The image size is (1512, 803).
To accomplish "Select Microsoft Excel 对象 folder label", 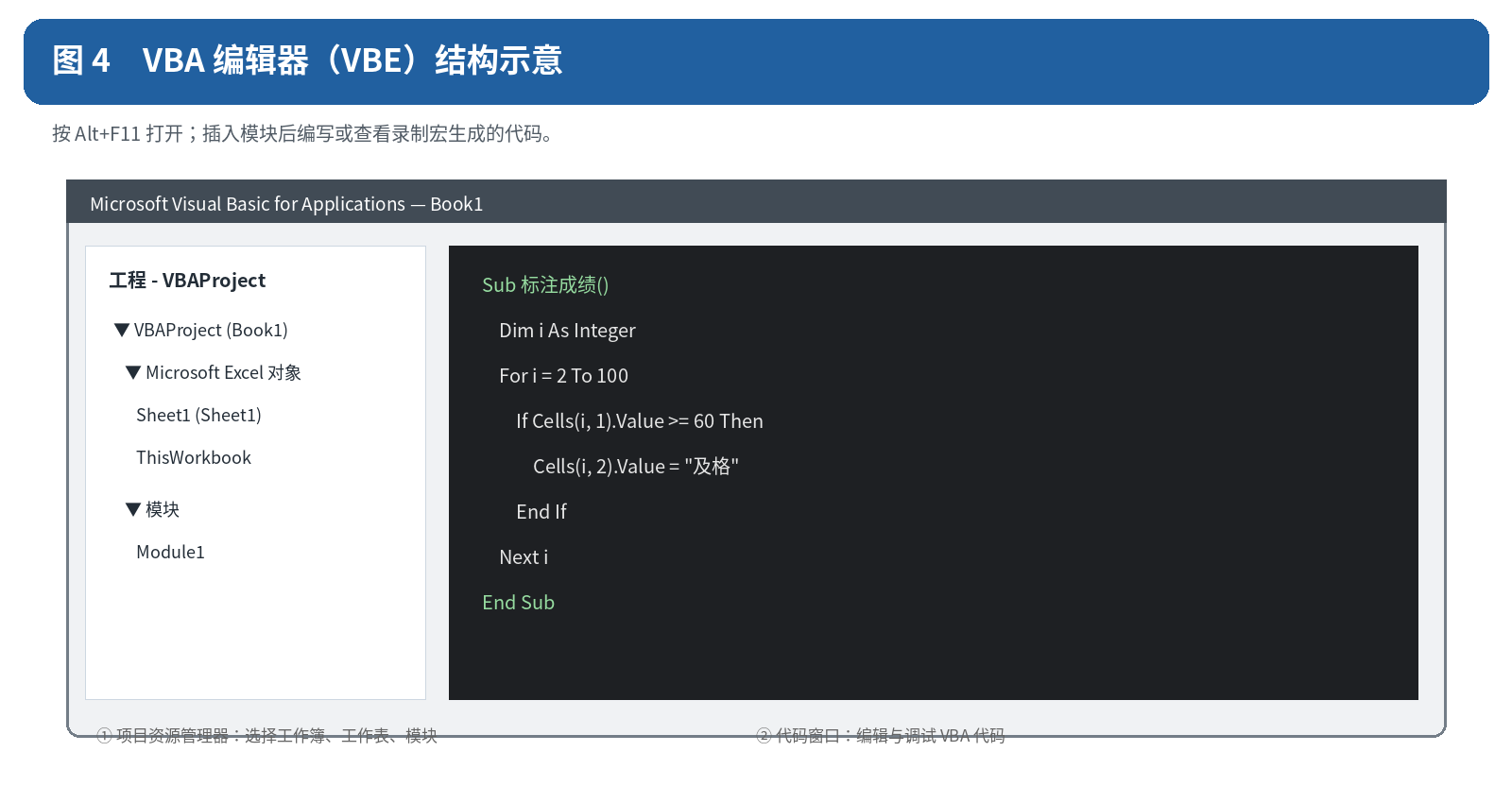I will [x=223, y=372].
